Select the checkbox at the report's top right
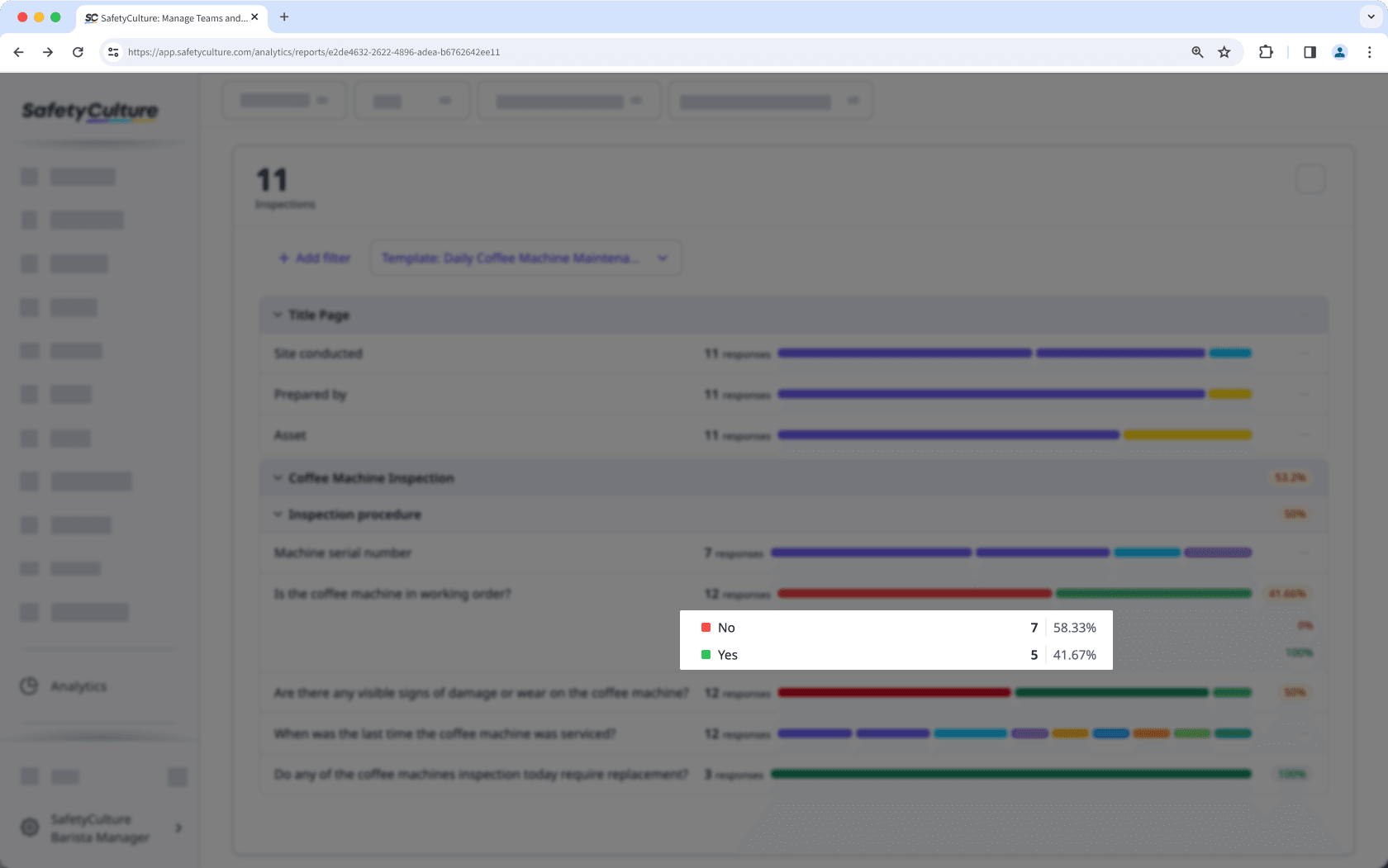Viewport: 1388px width, 868px height. [1310, 178]
